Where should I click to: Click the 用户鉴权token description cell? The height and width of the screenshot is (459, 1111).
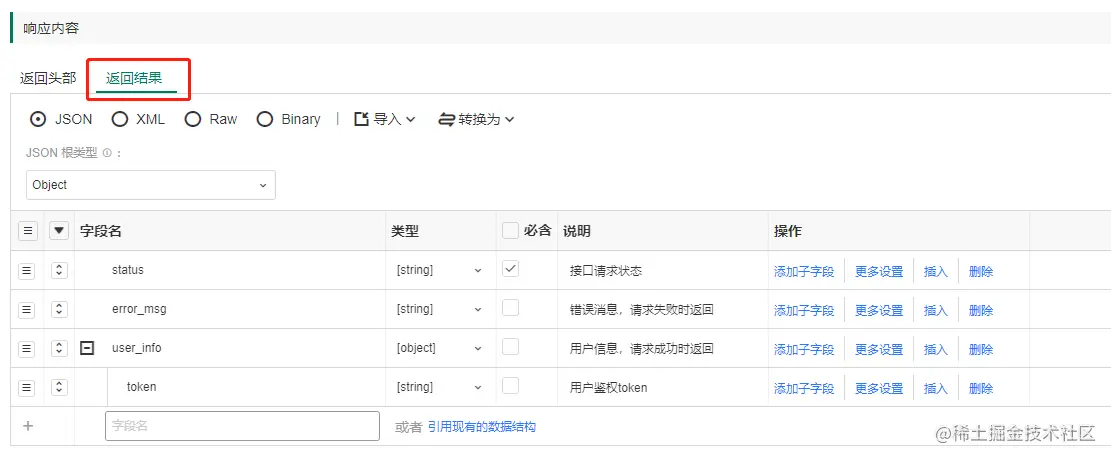click(x=609, y=387)
